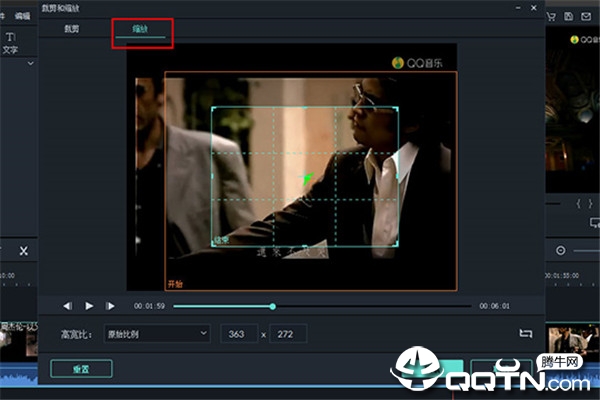600x400 pixels.
Task: Click the playback progress slider handle
Action: (x=272, y=306)
